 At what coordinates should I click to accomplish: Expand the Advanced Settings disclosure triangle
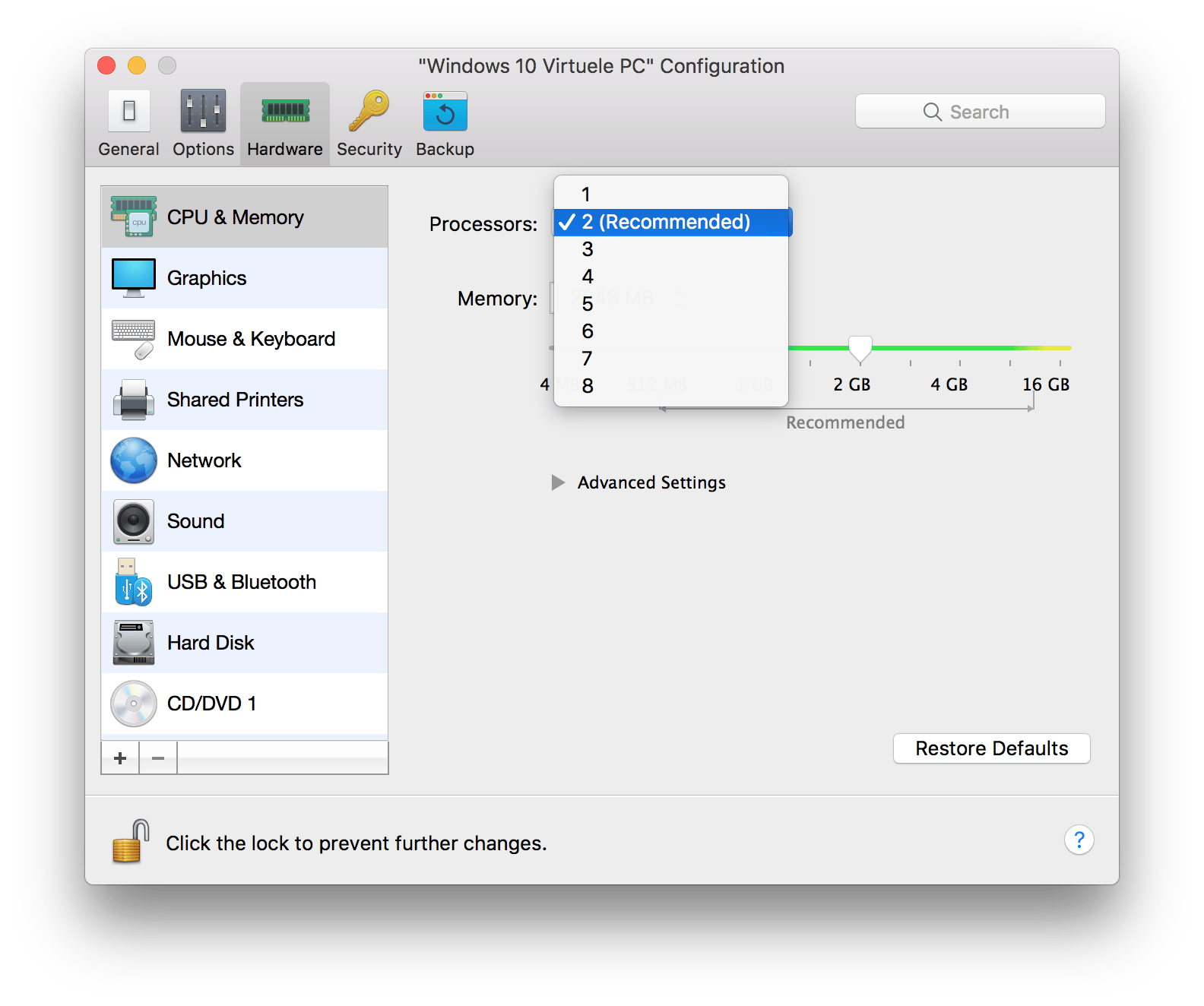(x=558, y=482)
